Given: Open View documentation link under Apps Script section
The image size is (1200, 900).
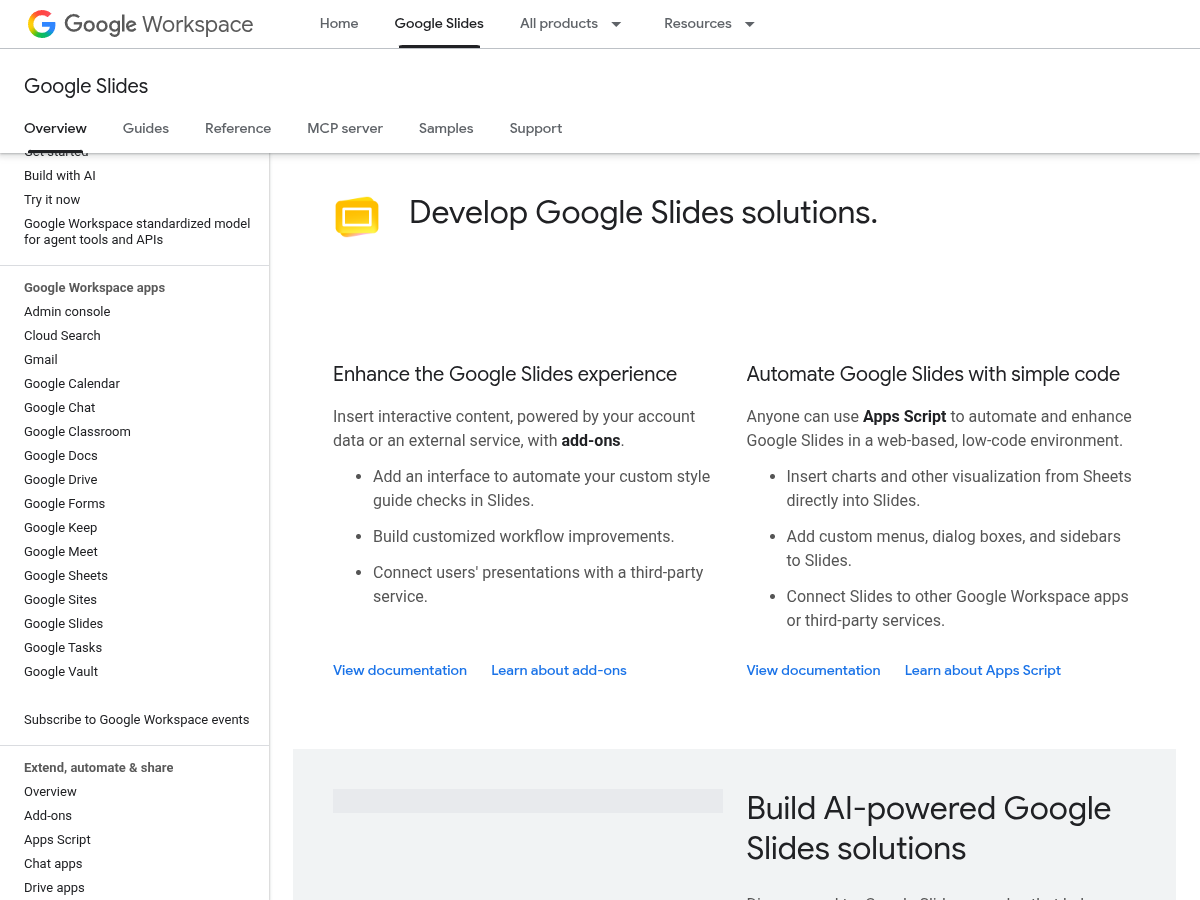Looking at the screenshot, I should click(x=814, y=670).
